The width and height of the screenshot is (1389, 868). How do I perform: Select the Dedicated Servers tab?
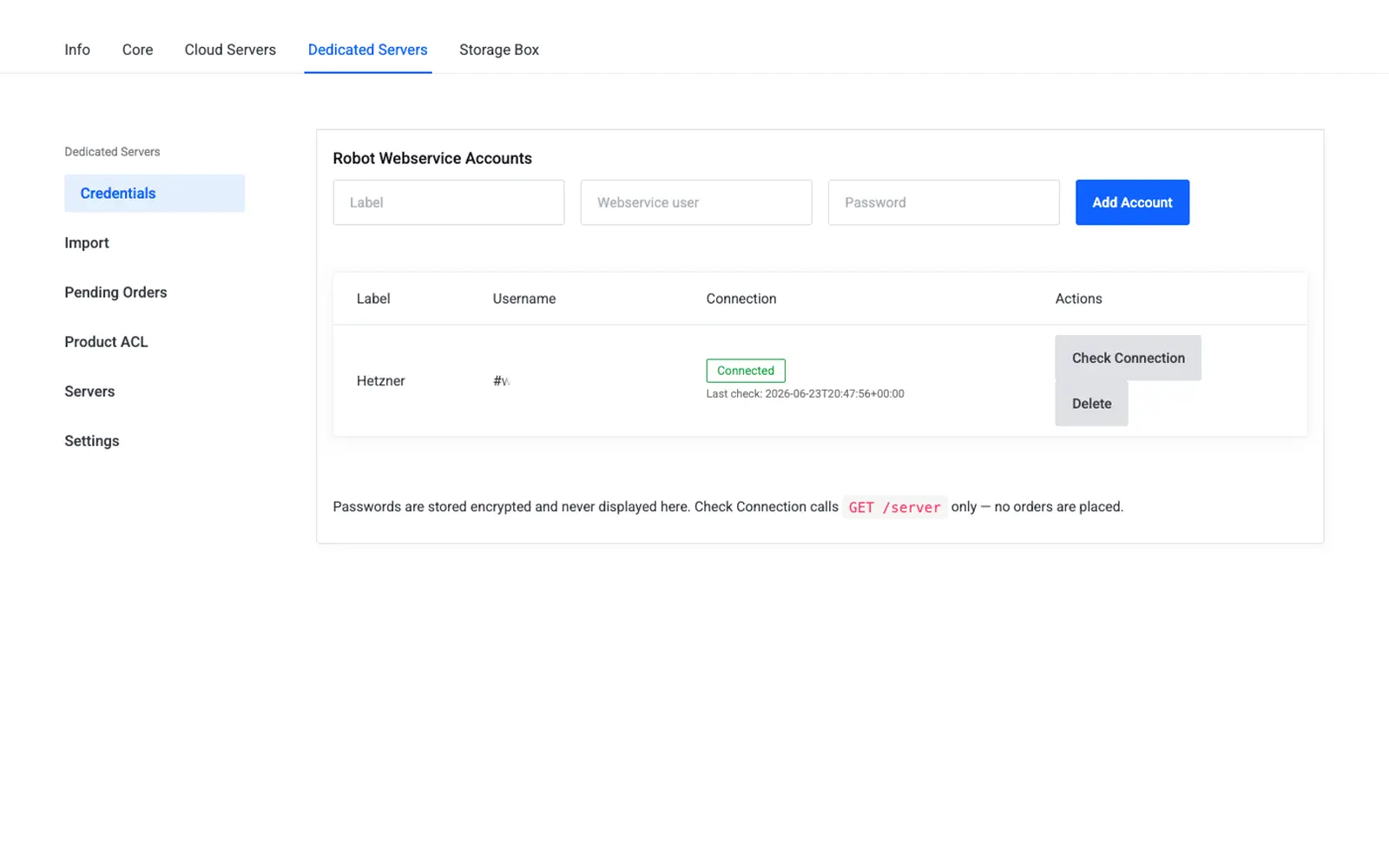tap(367, 49)
